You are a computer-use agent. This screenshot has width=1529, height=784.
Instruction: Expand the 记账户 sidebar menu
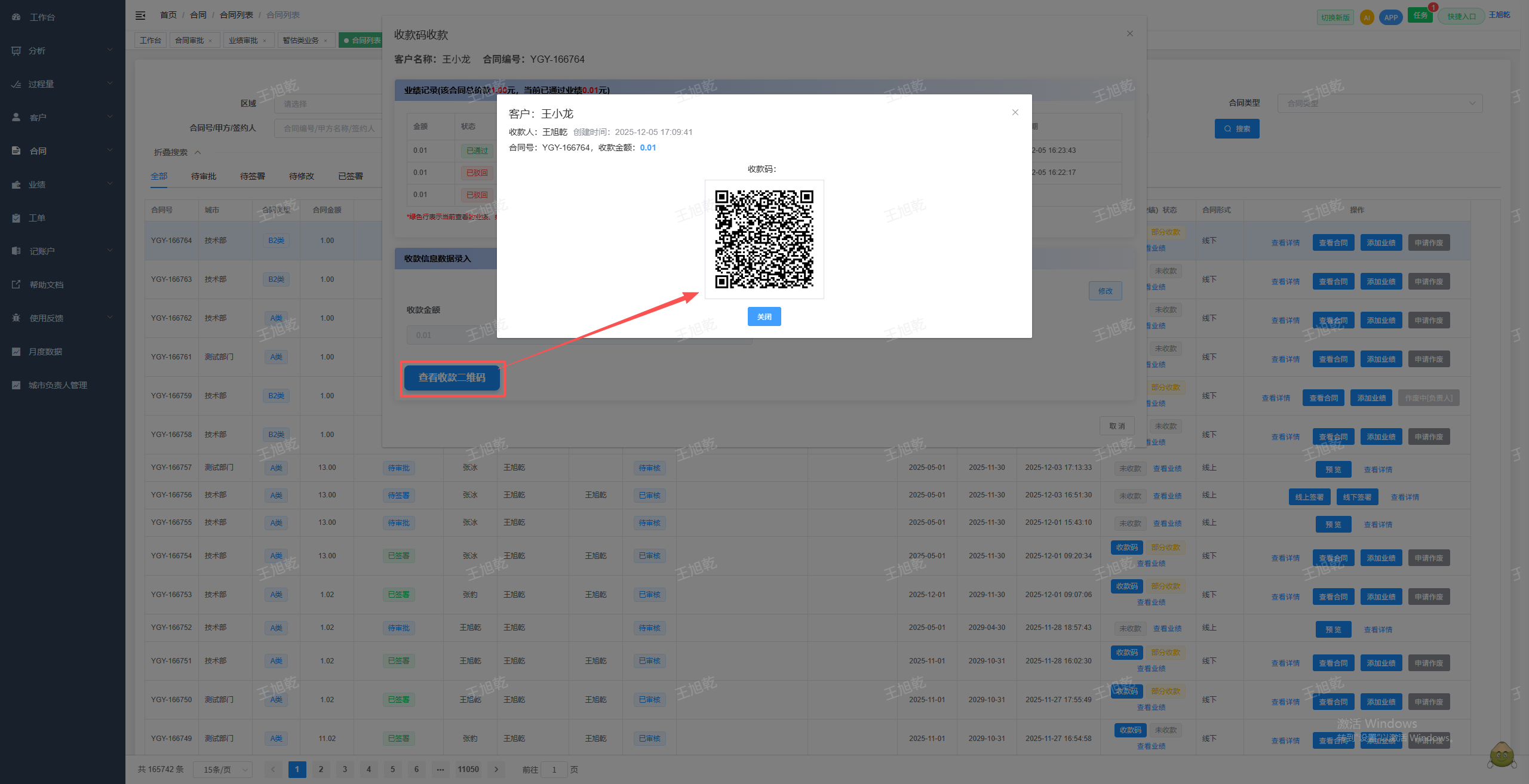click(x=63, y=251)
